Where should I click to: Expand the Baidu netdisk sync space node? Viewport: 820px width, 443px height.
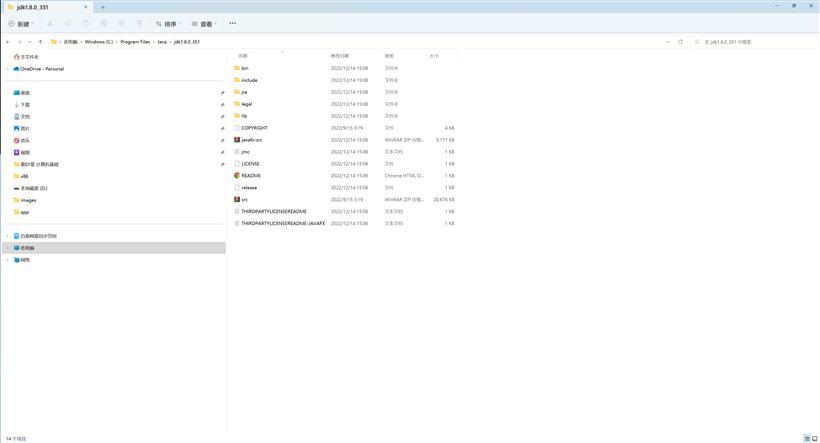pyautogui.click(x=7, y=236)
